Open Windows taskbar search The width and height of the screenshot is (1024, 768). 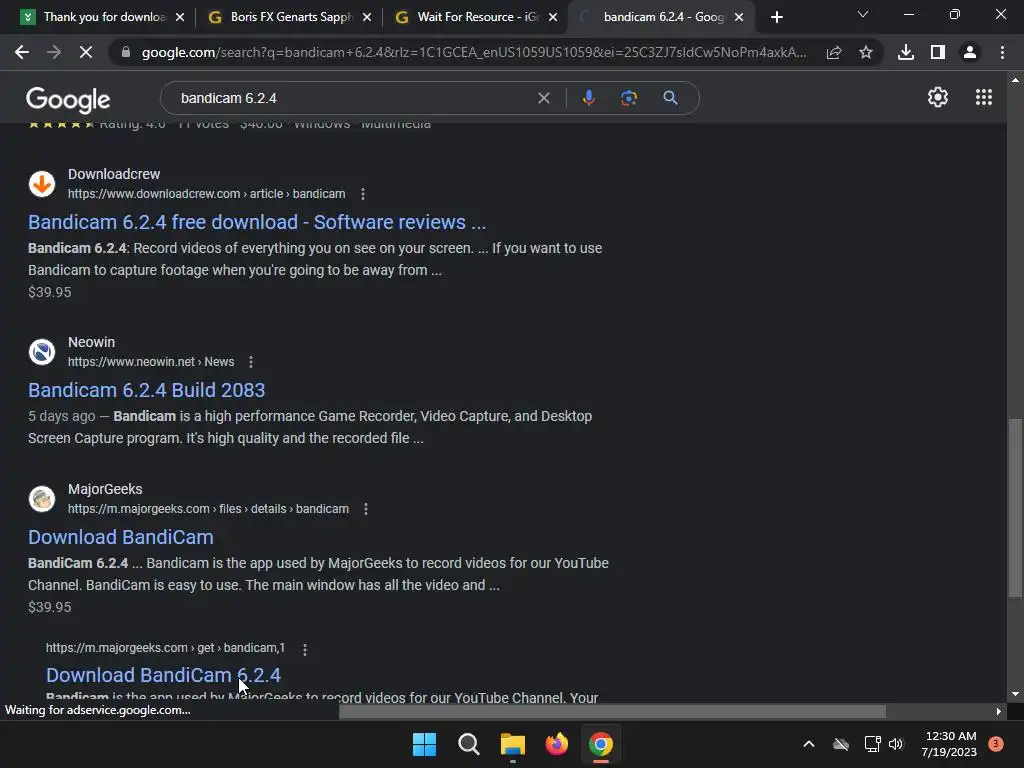coord(468,744)
